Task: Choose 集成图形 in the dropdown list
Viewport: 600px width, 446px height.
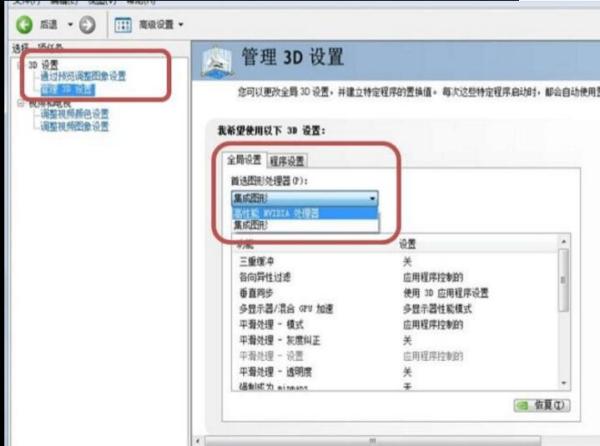Action: pyautogui.click(x=305, y=225)
